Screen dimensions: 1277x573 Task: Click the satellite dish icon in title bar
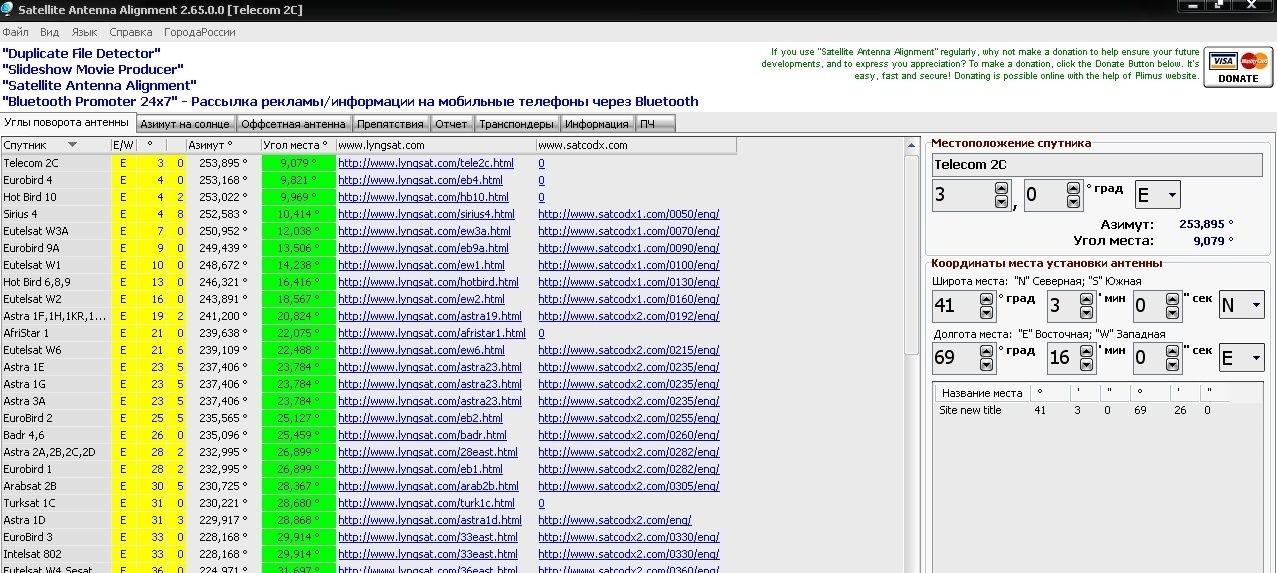(x=9, y=10)
